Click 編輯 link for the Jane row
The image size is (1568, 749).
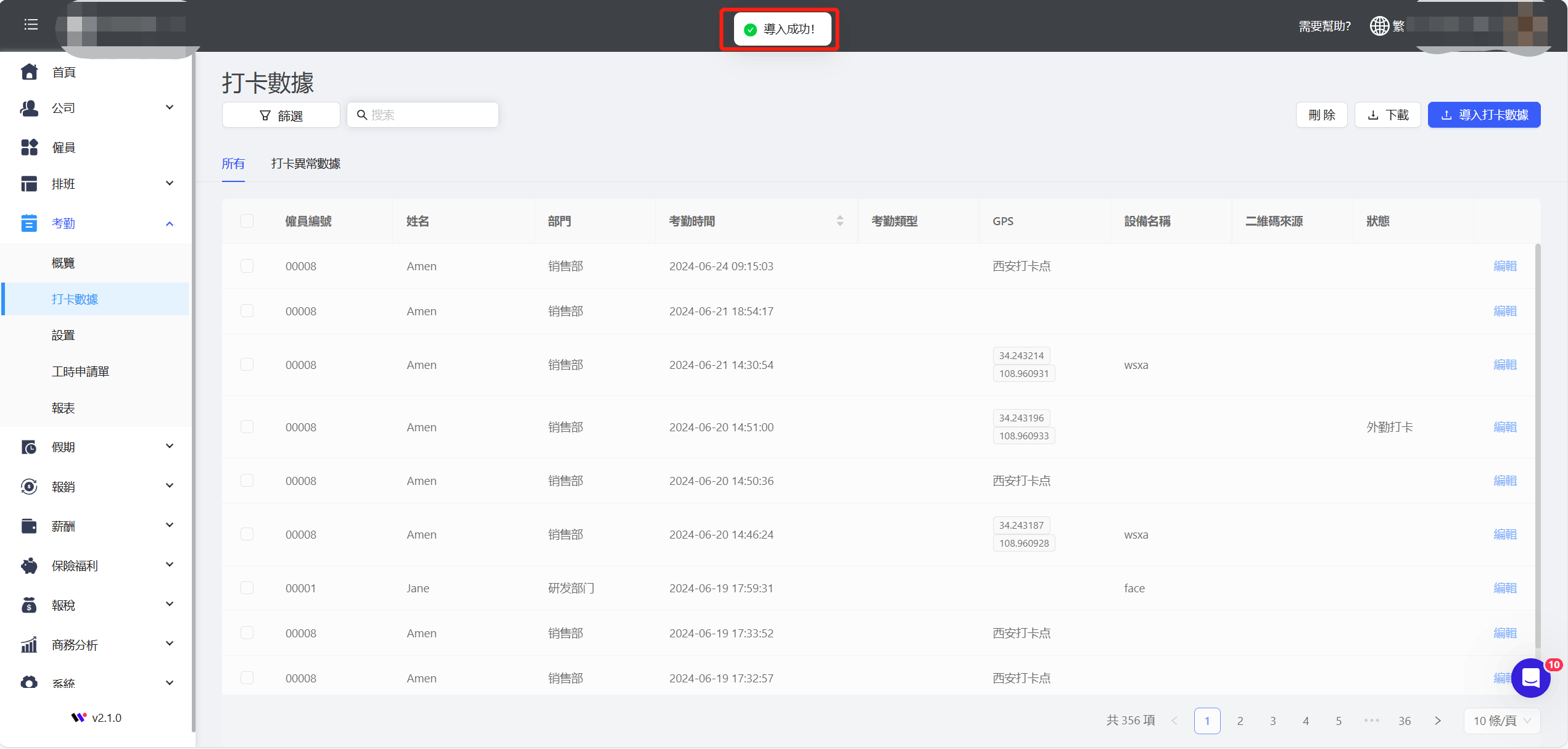click(x=1504, y=588)
